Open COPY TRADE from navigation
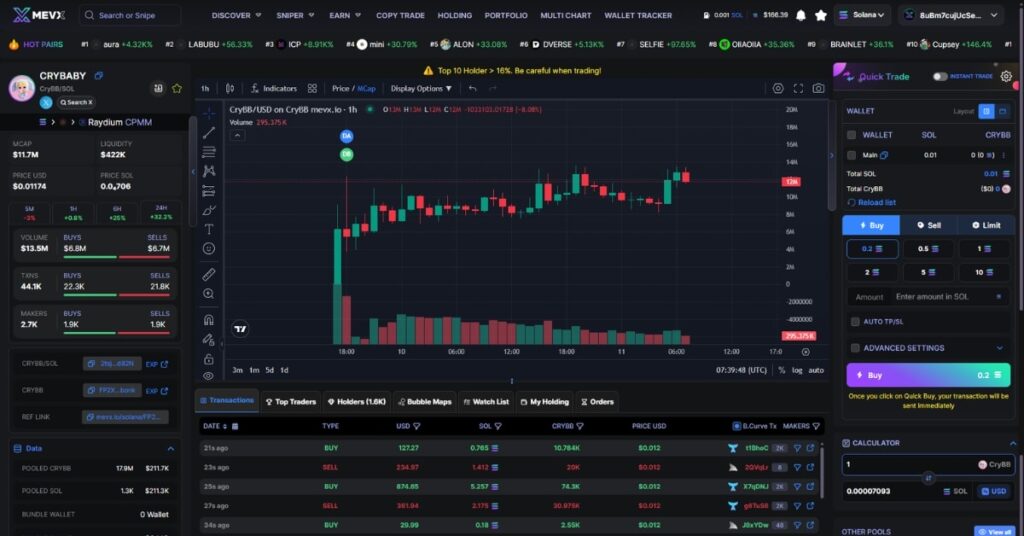 point(400,15)
